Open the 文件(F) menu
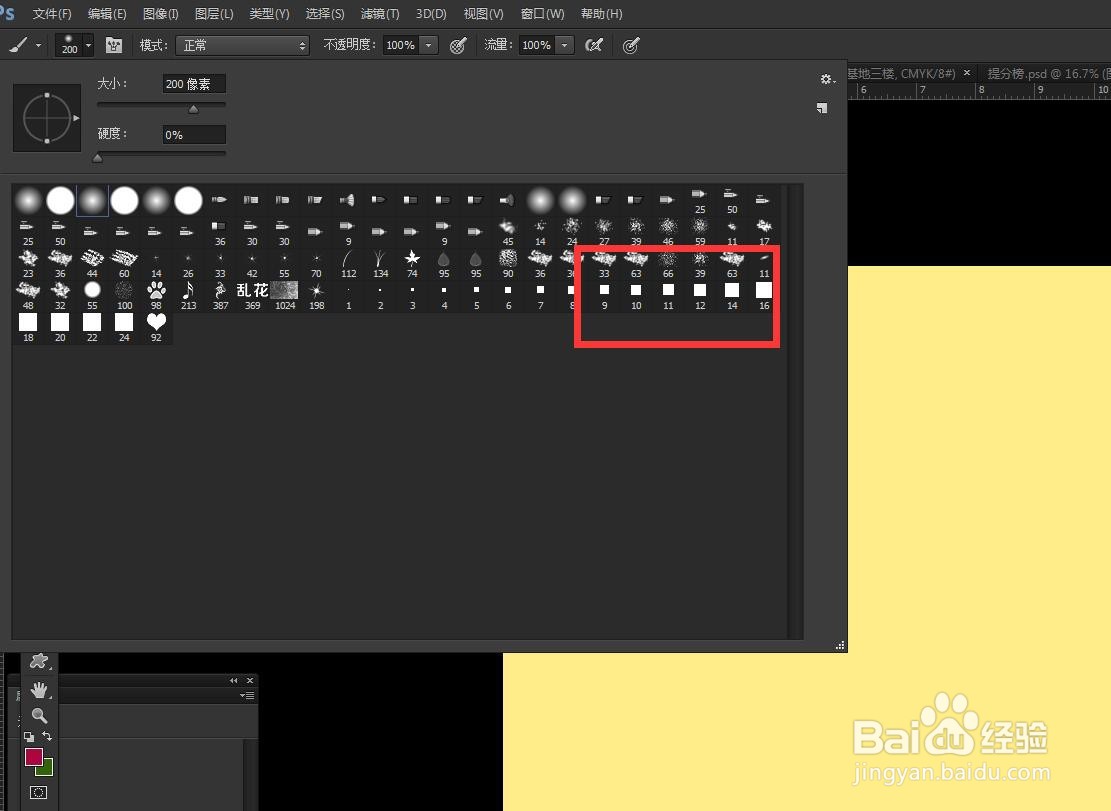 click(x=52, y=13)
